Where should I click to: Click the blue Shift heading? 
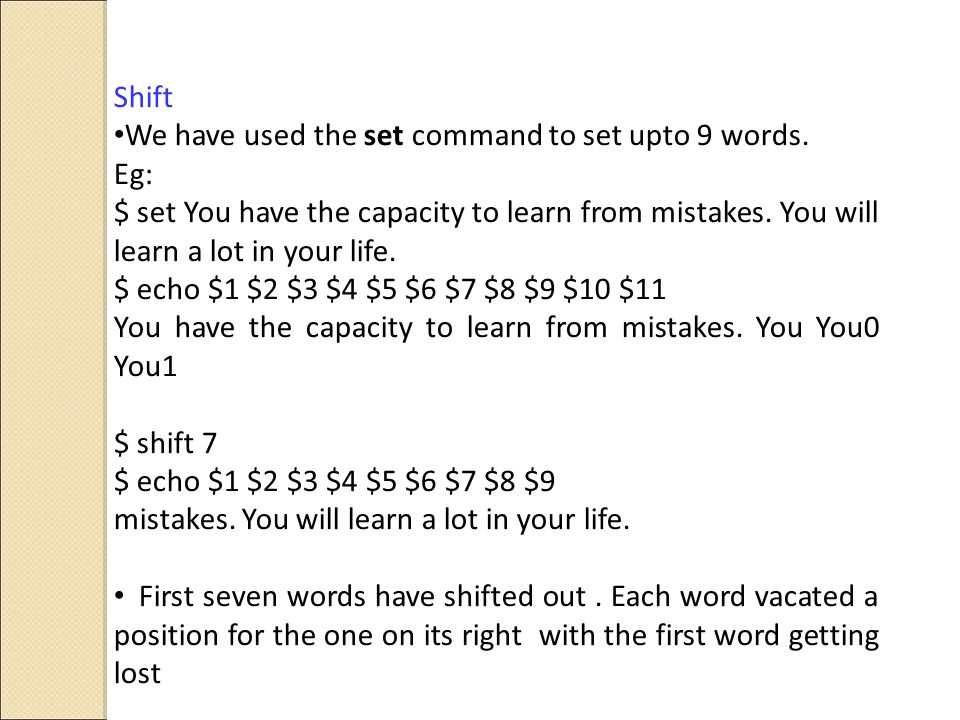point(143,97)
